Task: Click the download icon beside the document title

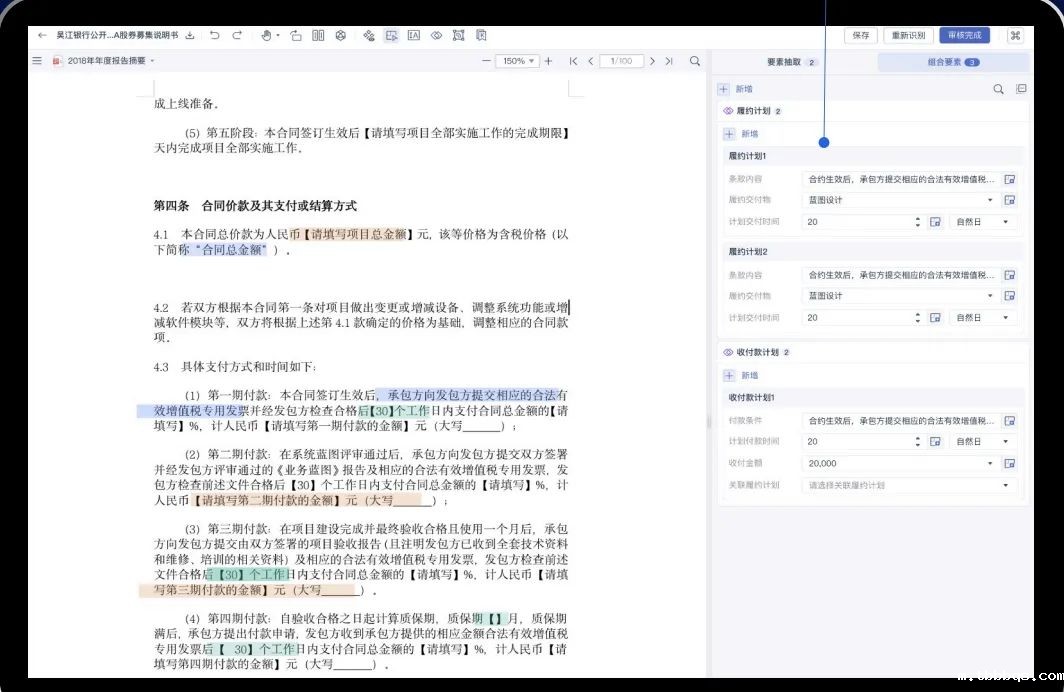Action: click(191, 35)
